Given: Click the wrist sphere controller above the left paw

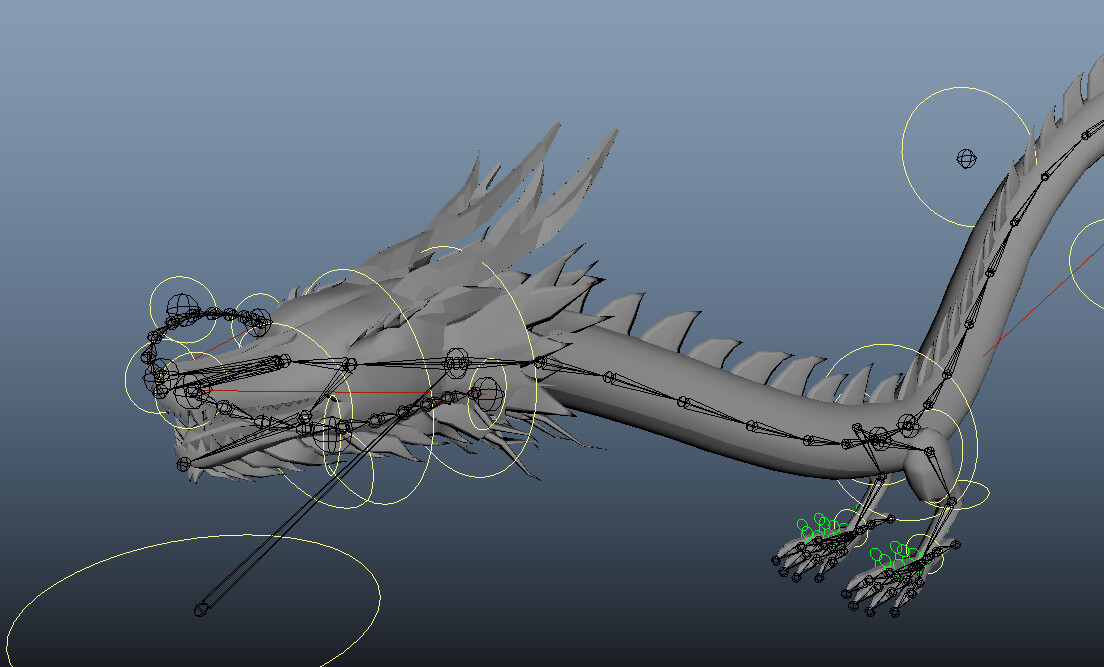Looking at the screenshot, I should pos(892,517).
